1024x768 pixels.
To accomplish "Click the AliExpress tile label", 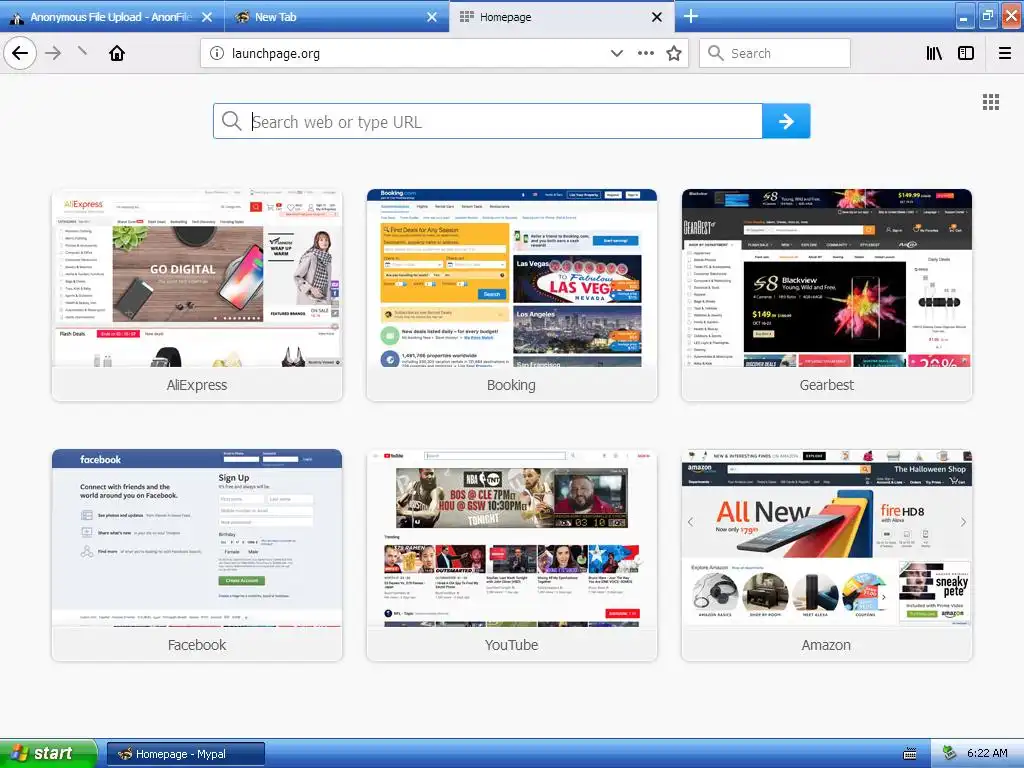I will tap(197, 385).
